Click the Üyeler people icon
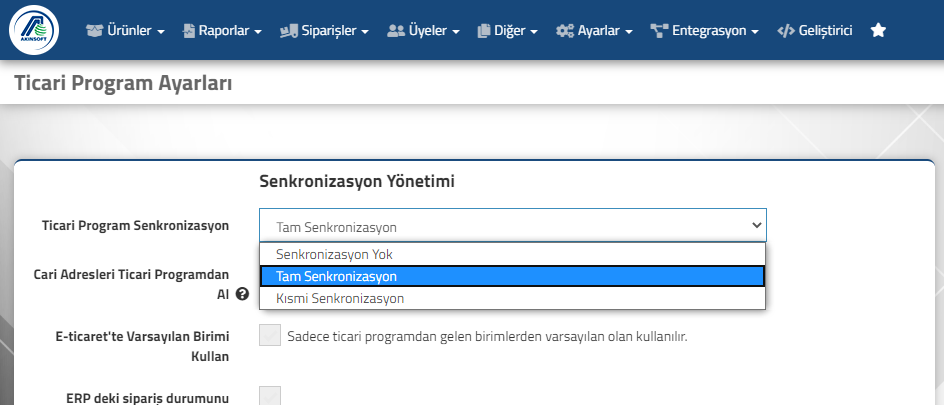 tap(396, 31)
